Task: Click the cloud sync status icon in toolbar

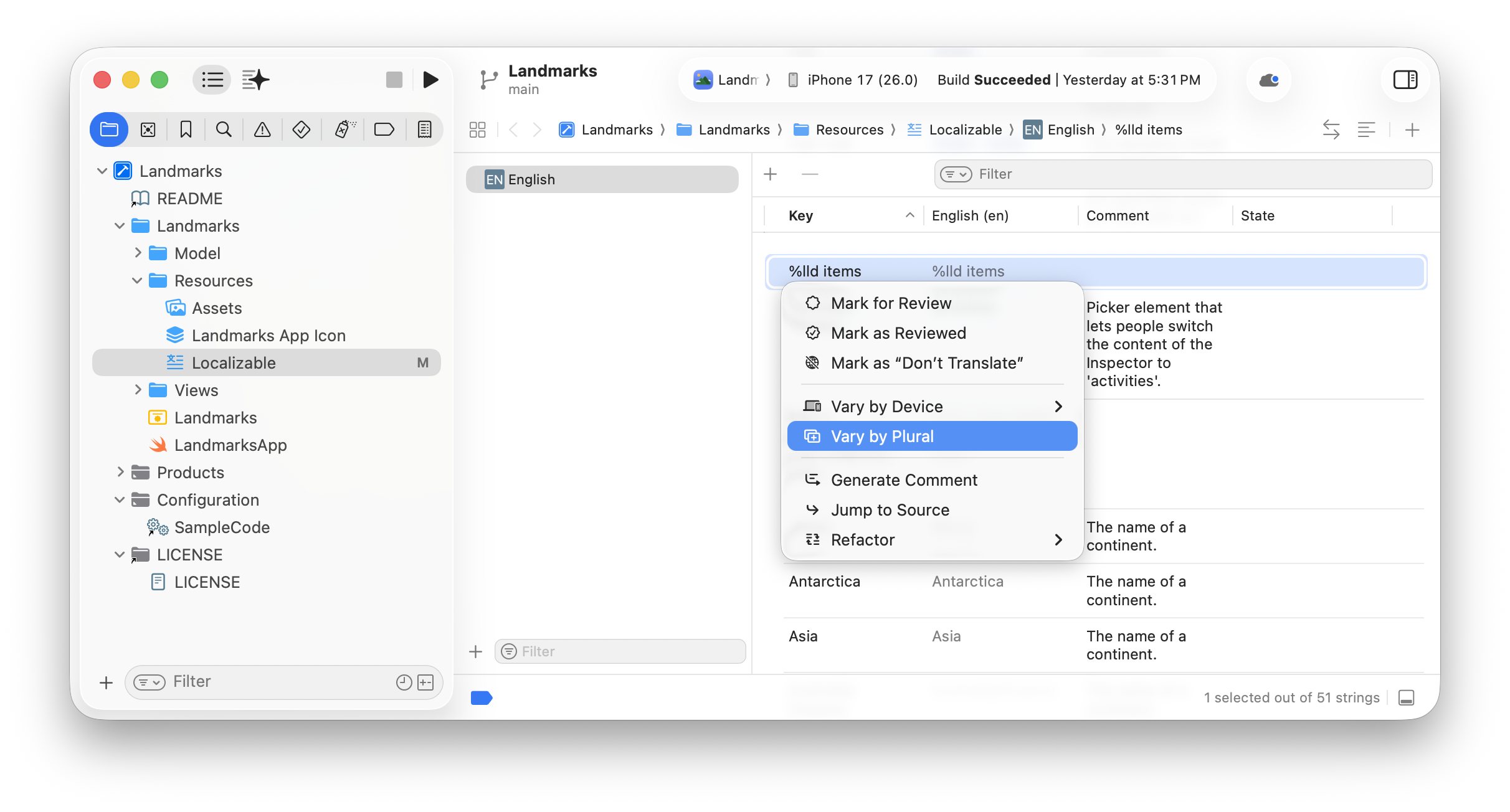Action: [x=1268, y=80]
